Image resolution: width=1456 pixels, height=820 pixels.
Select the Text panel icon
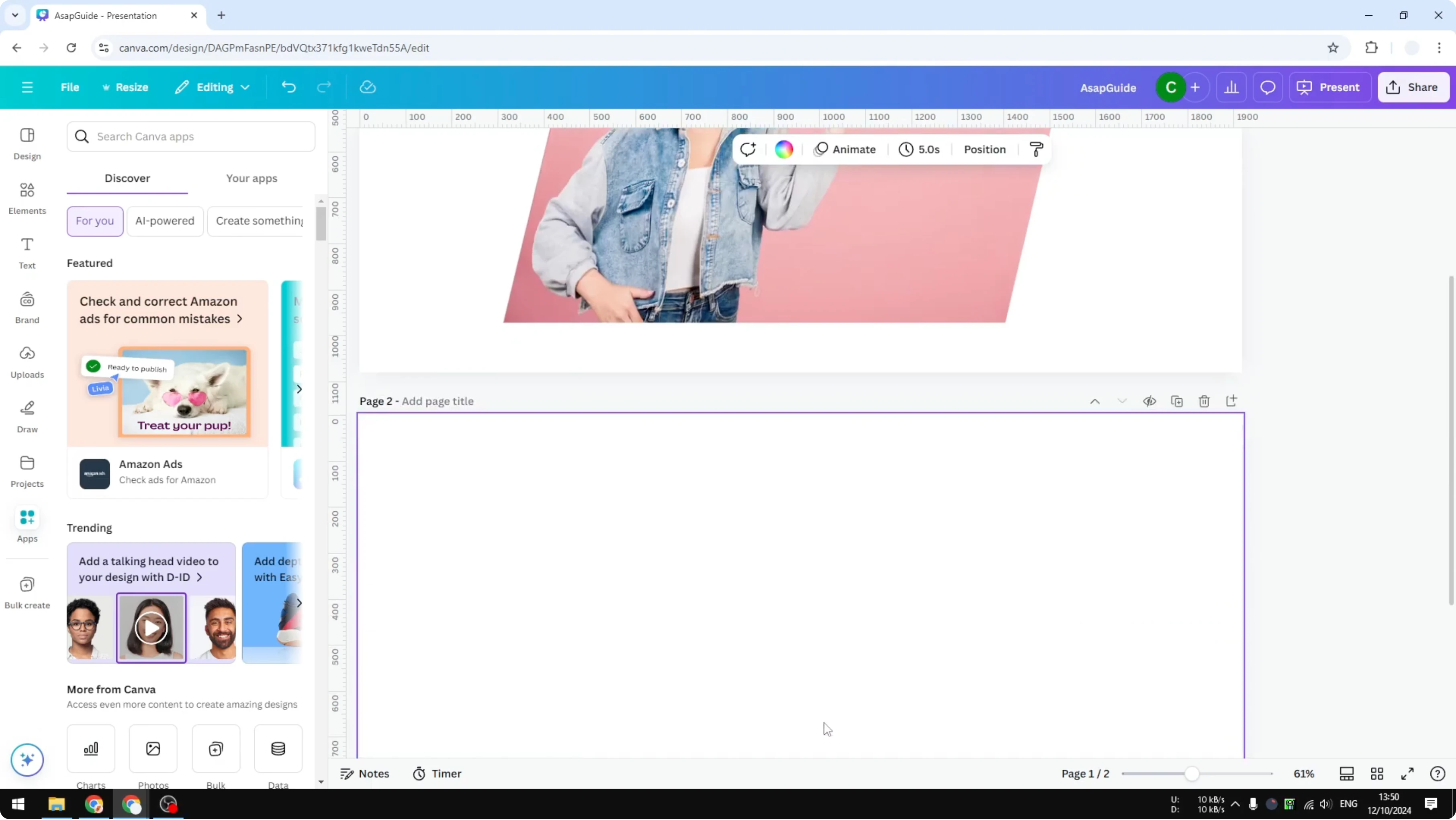[27, 252]
